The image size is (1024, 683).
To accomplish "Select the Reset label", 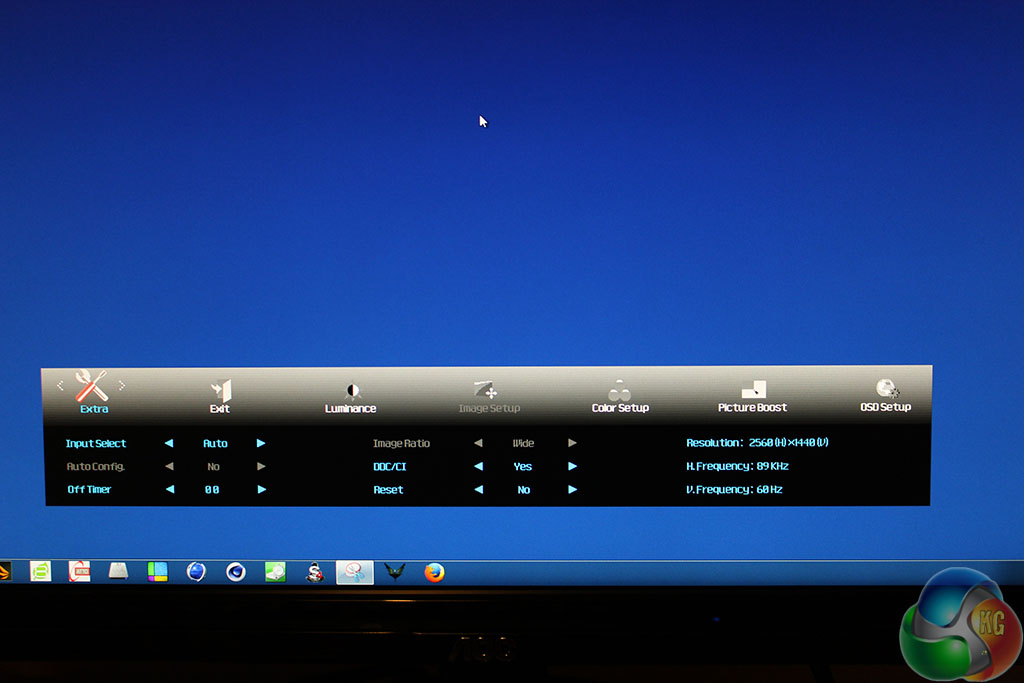I will pos(388,490).
